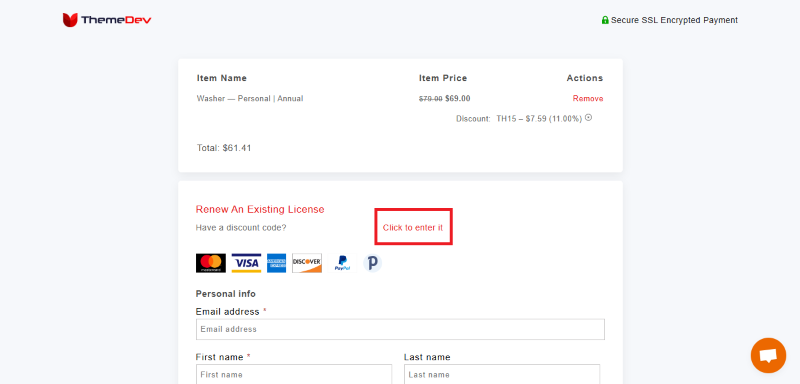Screen dimensions: 800x384
Task: Click the Secure SSL Encrypted Payment text
Action: tap(674, 20)
